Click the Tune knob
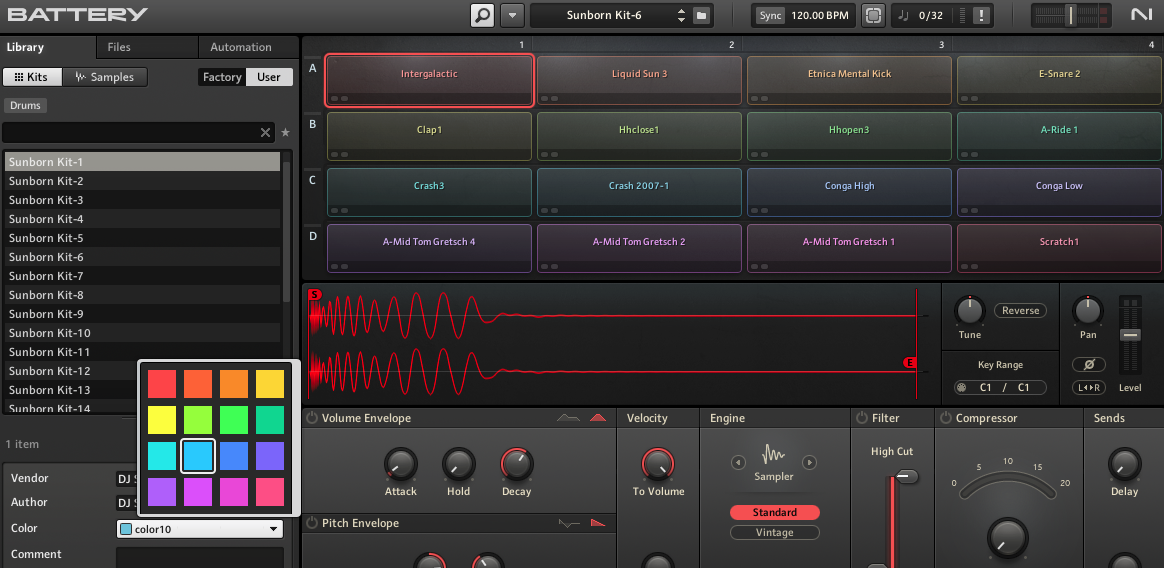1164x568 pixels. tap(970, 310)
